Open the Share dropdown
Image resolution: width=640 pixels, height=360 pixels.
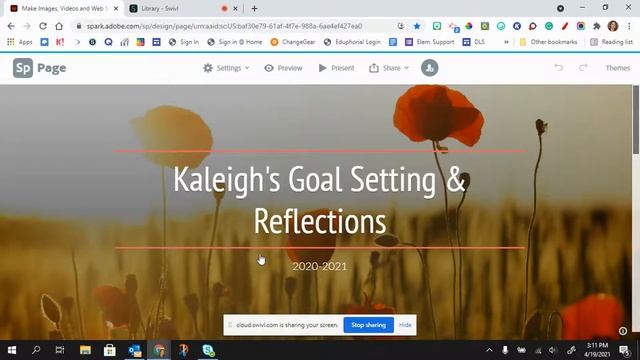tap(389, 68)
